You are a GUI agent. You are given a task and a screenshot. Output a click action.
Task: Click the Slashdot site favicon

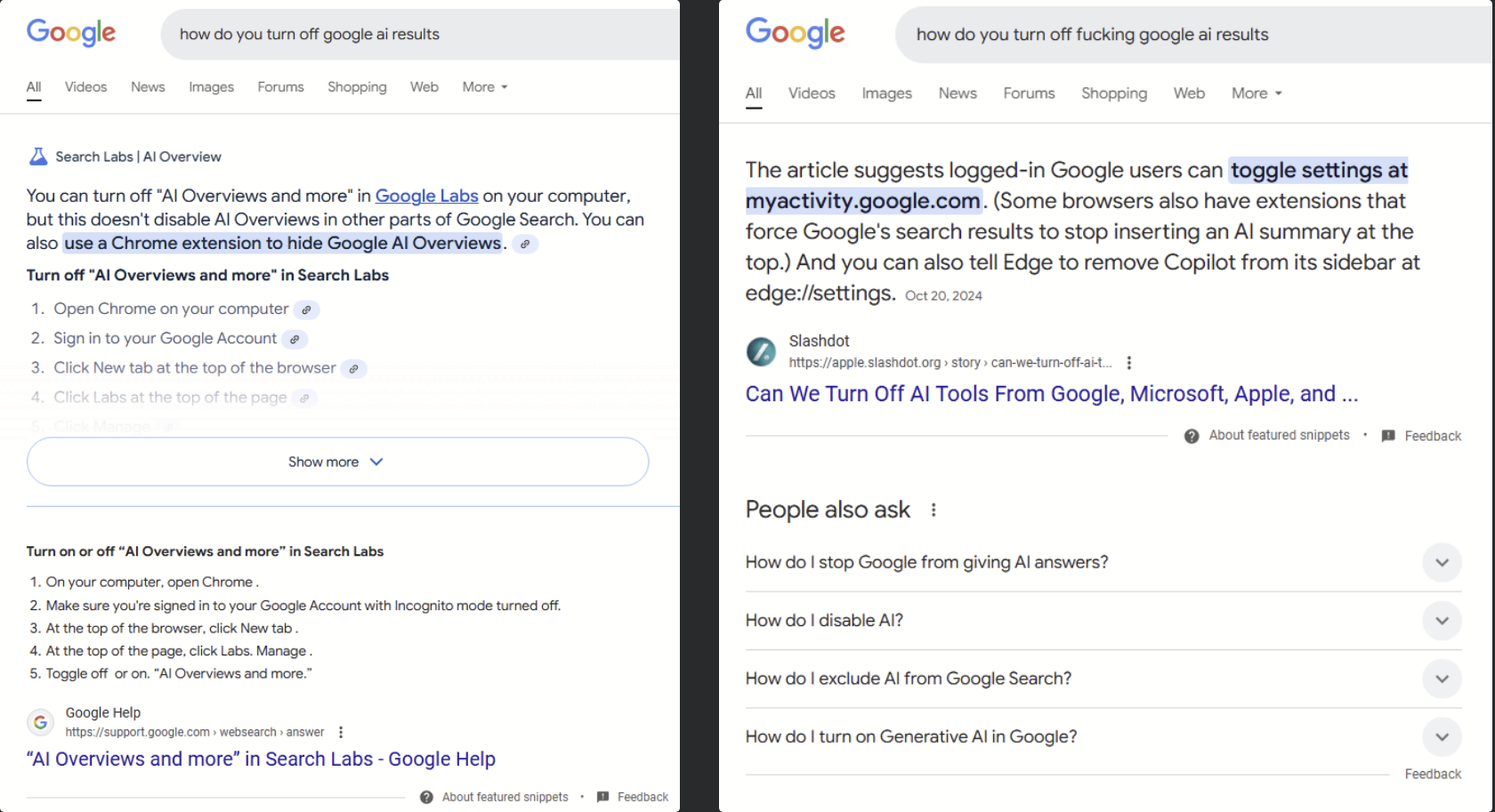(x=761, y=351)
